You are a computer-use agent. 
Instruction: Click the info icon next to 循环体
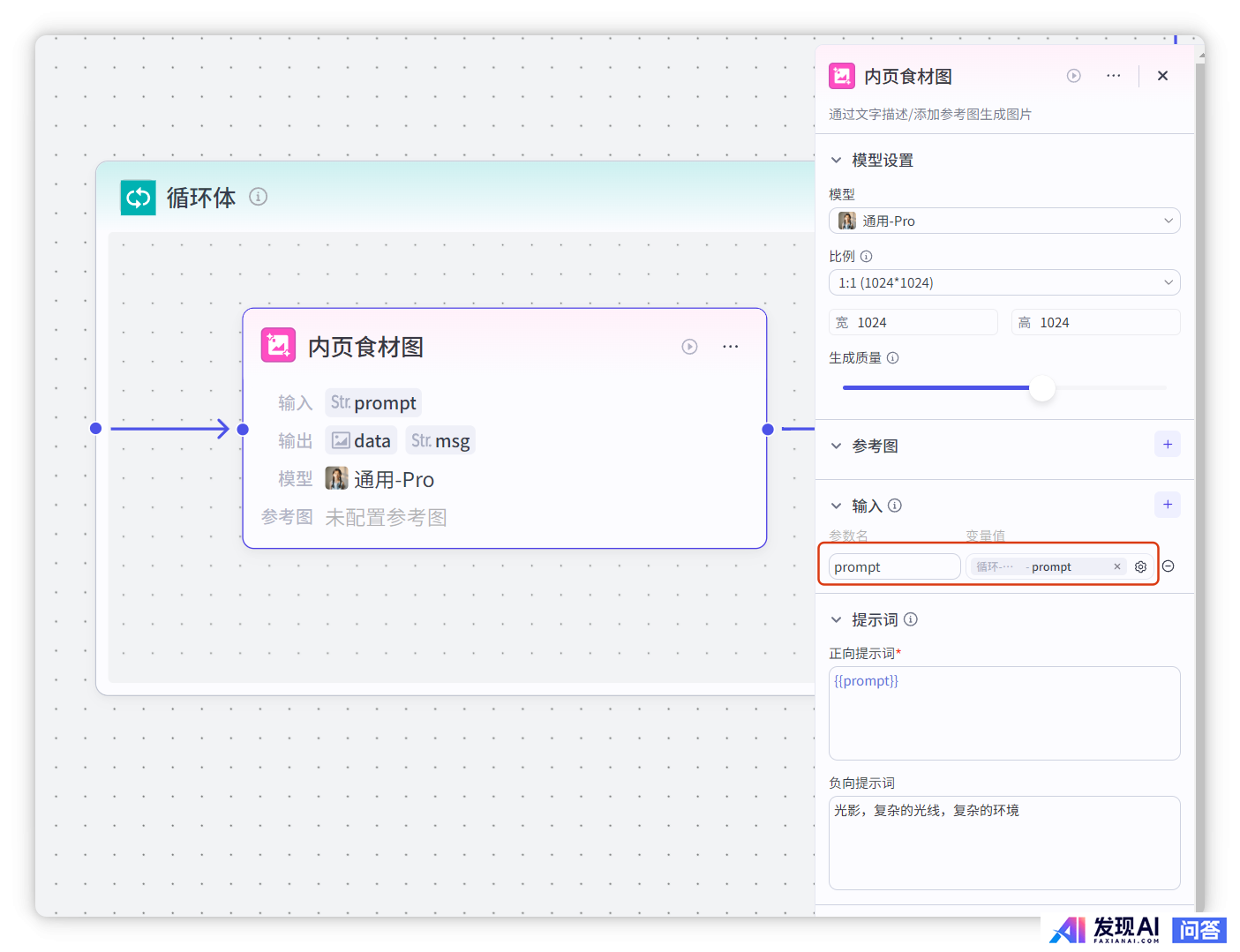(x=258, y=197)
